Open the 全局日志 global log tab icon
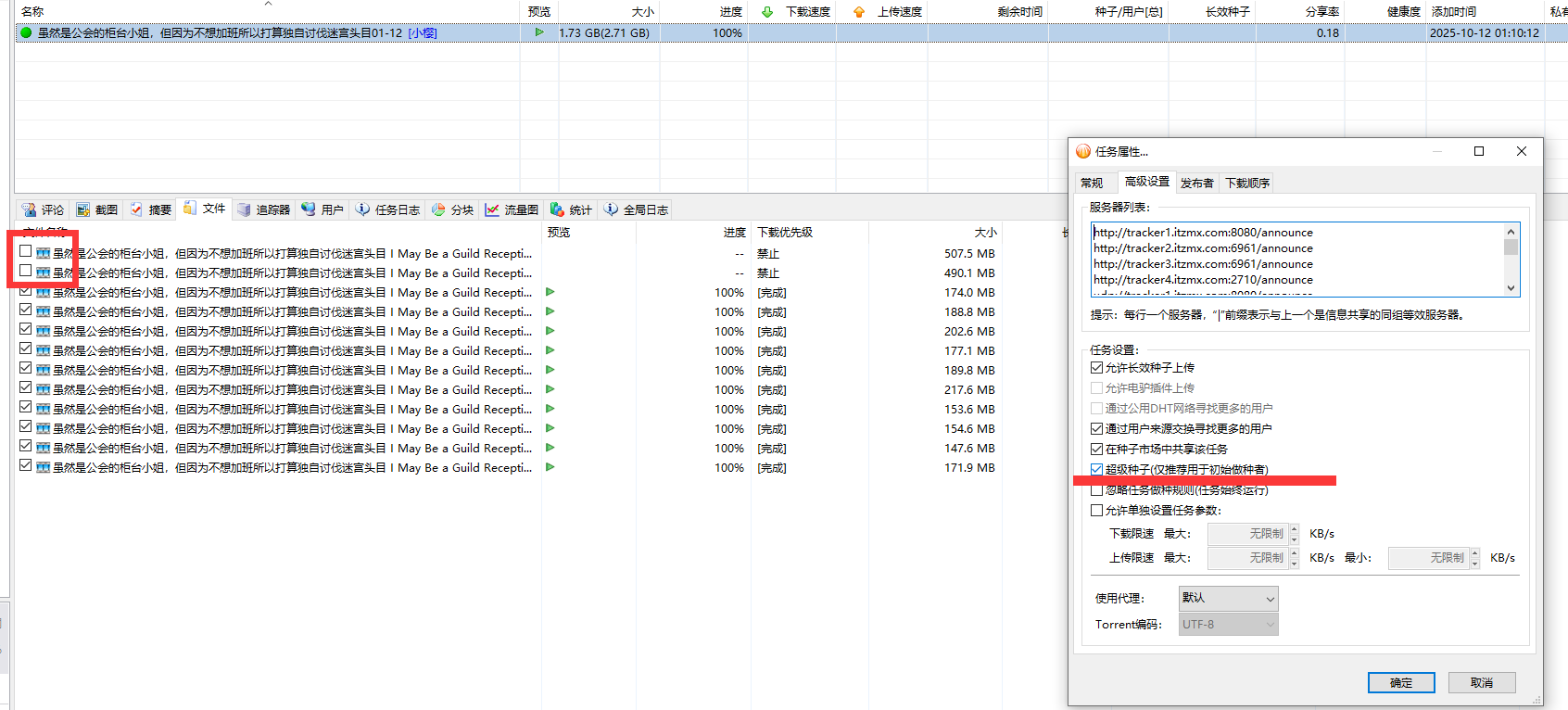 click(611, 209)
